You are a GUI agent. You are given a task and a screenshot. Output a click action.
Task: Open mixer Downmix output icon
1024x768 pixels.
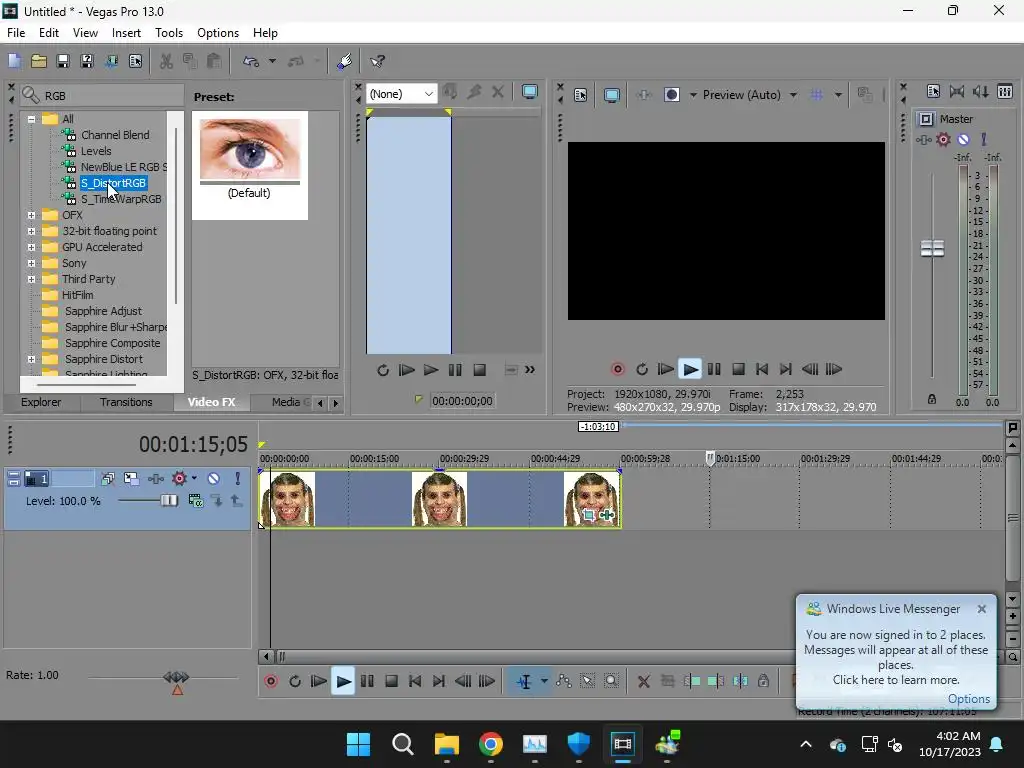[x=957, y=92]
